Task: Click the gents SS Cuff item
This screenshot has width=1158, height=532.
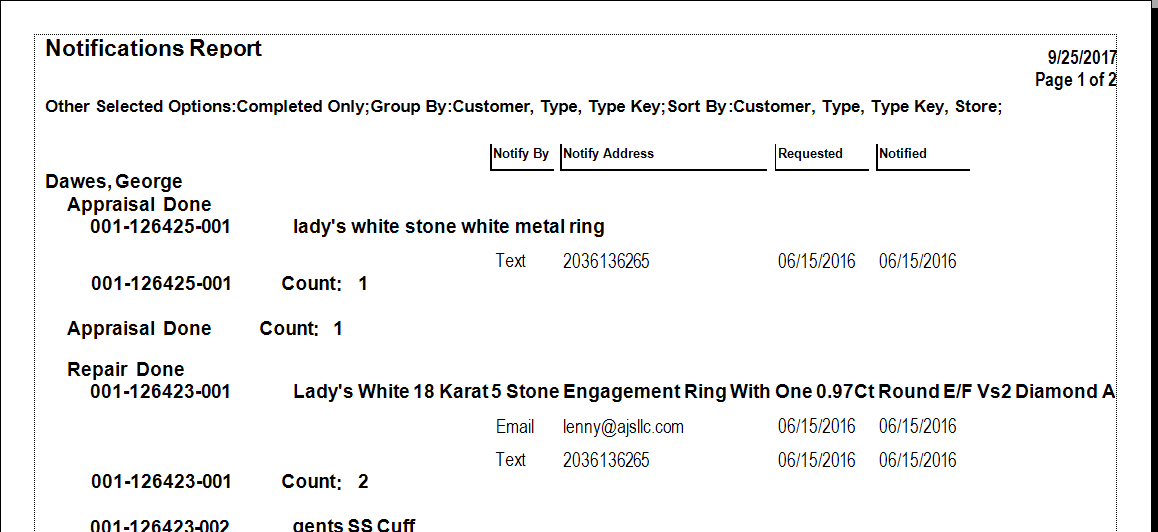Action: click(x=354, y=525)
